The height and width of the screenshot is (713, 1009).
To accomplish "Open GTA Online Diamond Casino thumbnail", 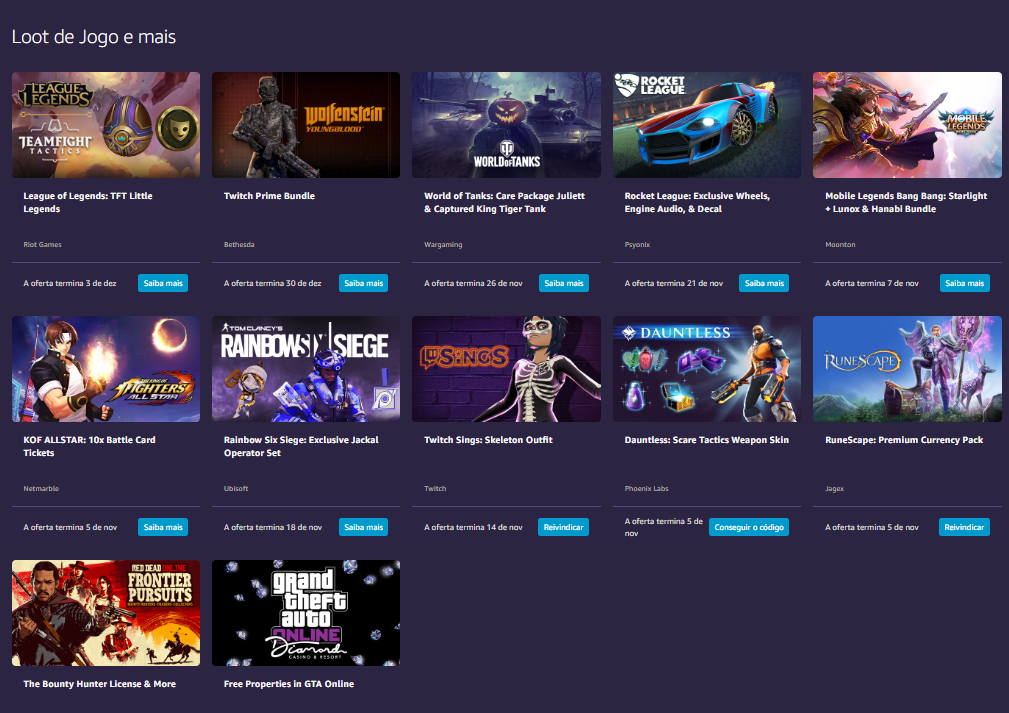I will coord(306,613).
